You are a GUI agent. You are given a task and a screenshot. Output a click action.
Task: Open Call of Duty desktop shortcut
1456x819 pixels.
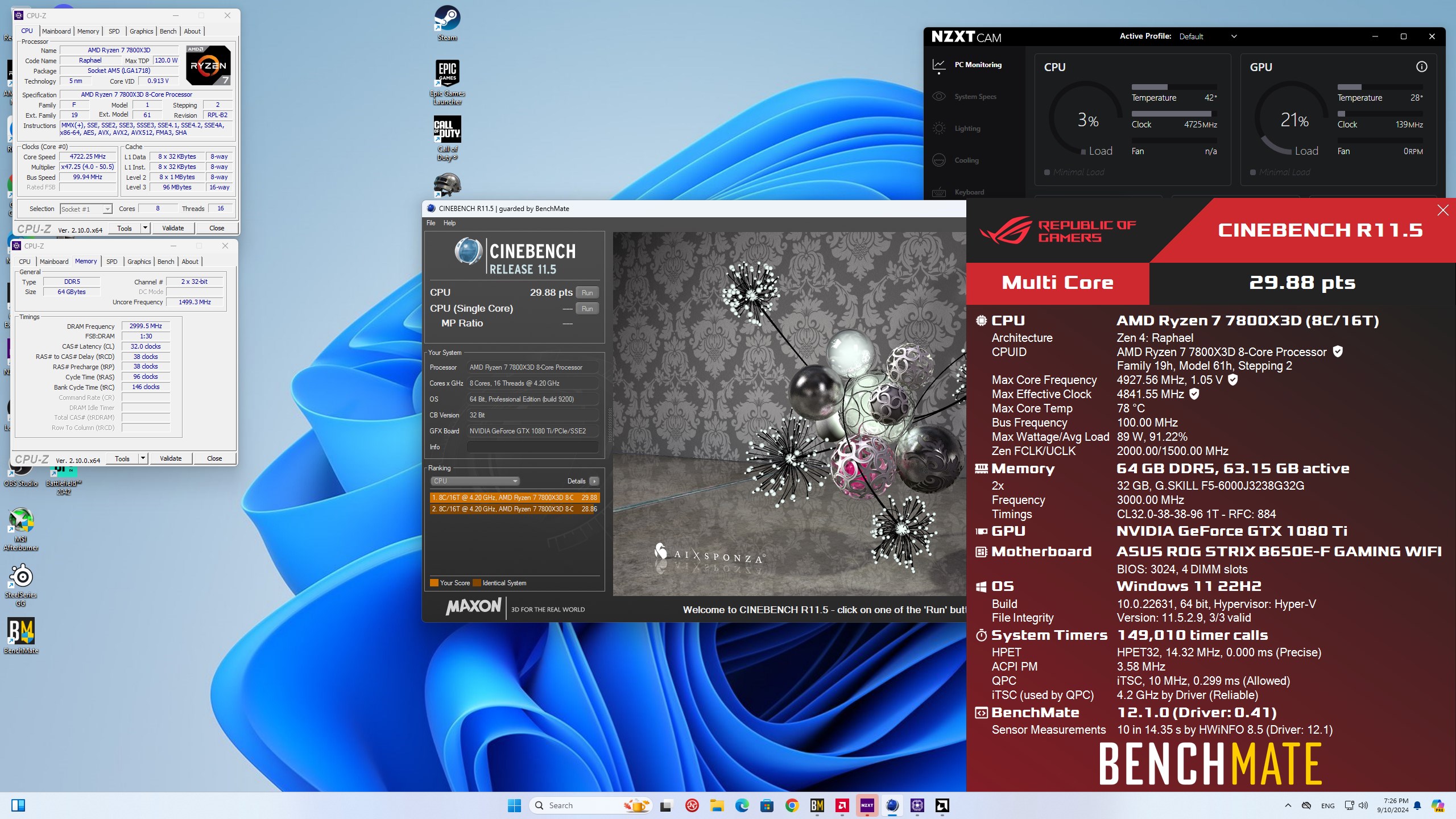pyautogui.click(x=447, y=138)
